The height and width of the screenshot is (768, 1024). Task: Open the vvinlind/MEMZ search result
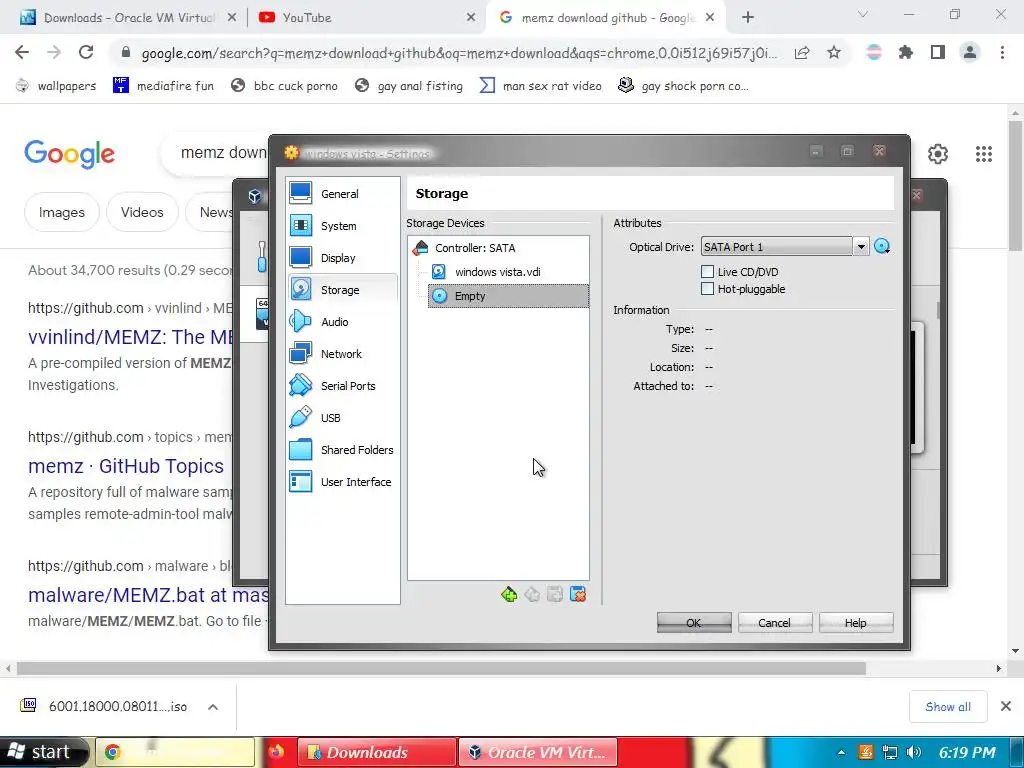point(131,337)
